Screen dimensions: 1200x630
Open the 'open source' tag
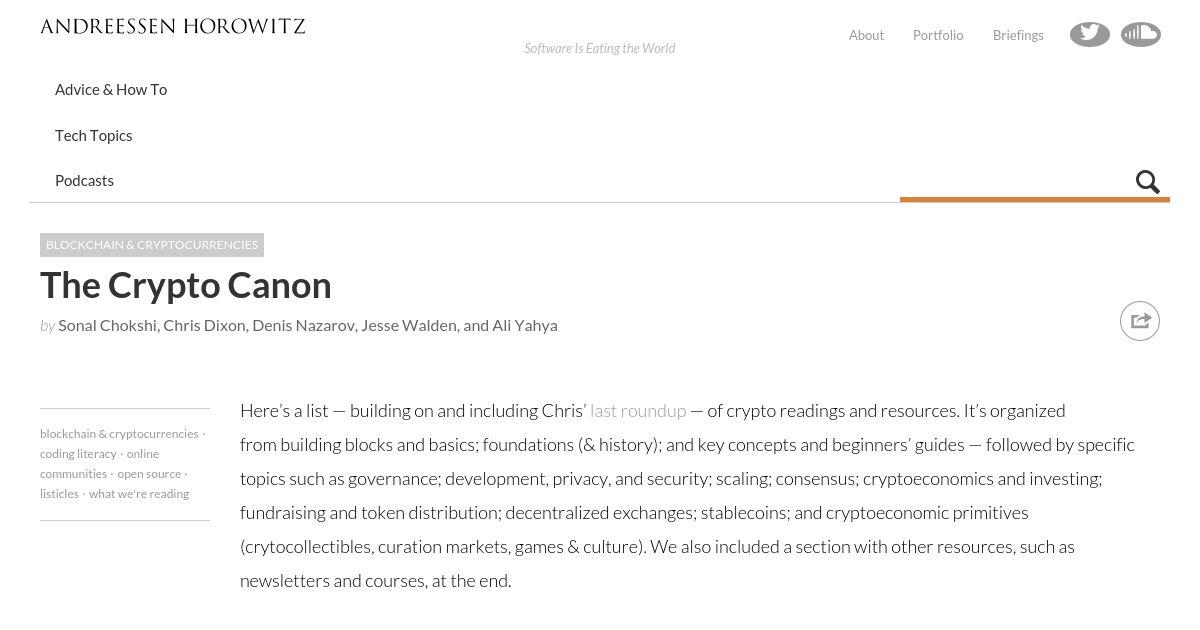(x=149, y=474)
